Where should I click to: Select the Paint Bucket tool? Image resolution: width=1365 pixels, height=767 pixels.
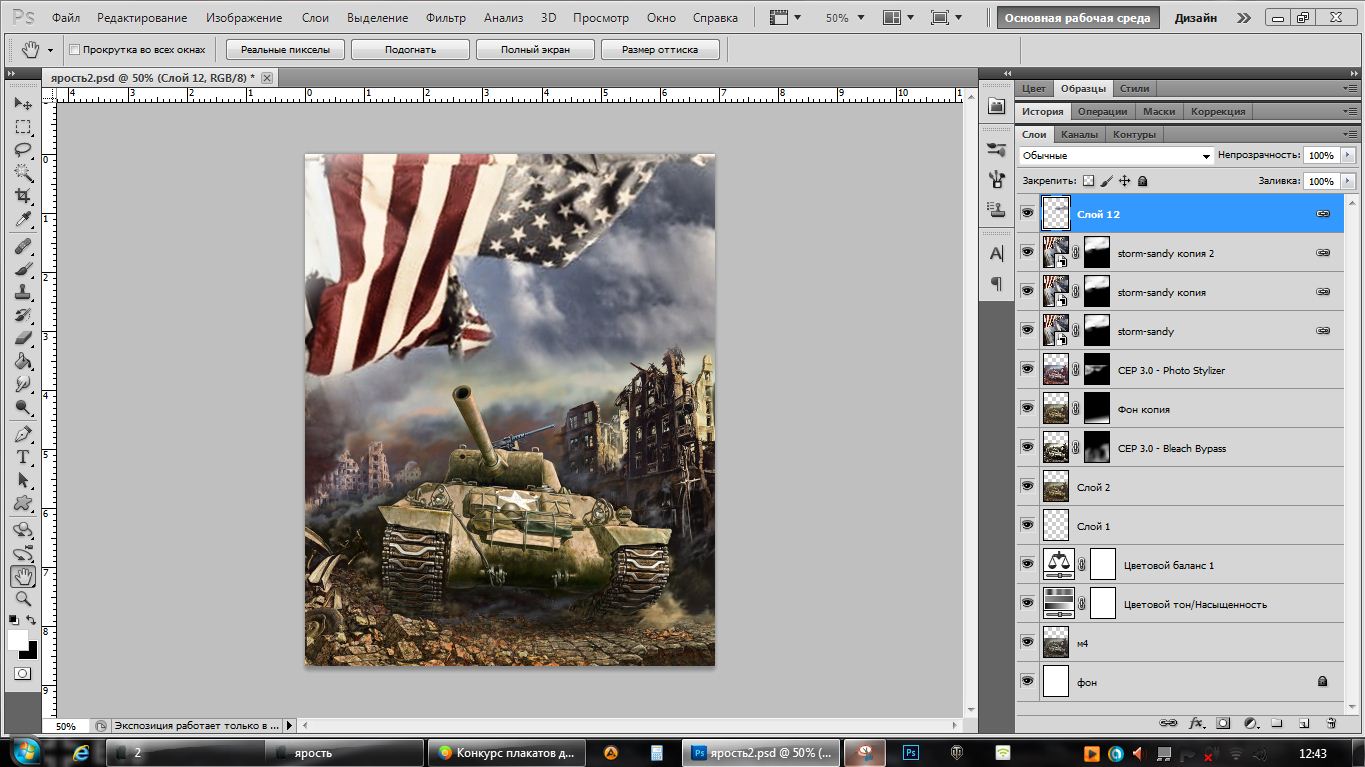(x=23, y=361)
